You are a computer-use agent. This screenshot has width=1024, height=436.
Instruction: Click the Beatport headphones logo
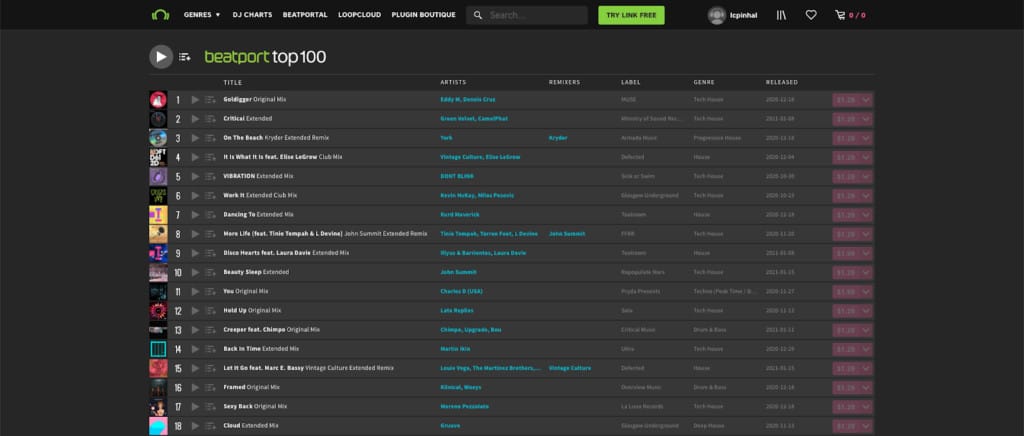(160, 15)
